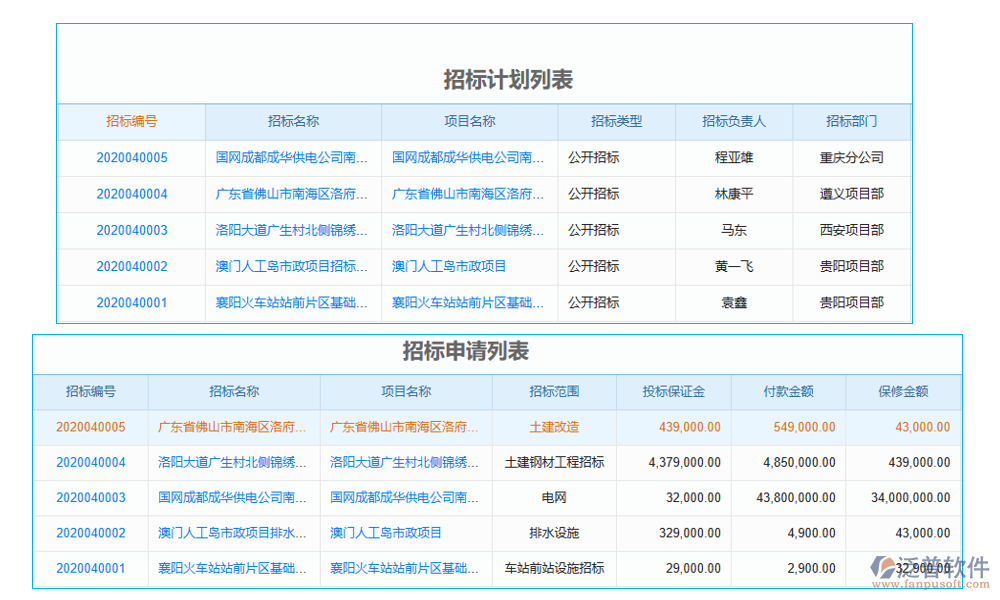Viewport: 1000px width, 600px height.
Task: Open project 襄阳火车站站前片区基础 in application list
Action: coord(406,569)
